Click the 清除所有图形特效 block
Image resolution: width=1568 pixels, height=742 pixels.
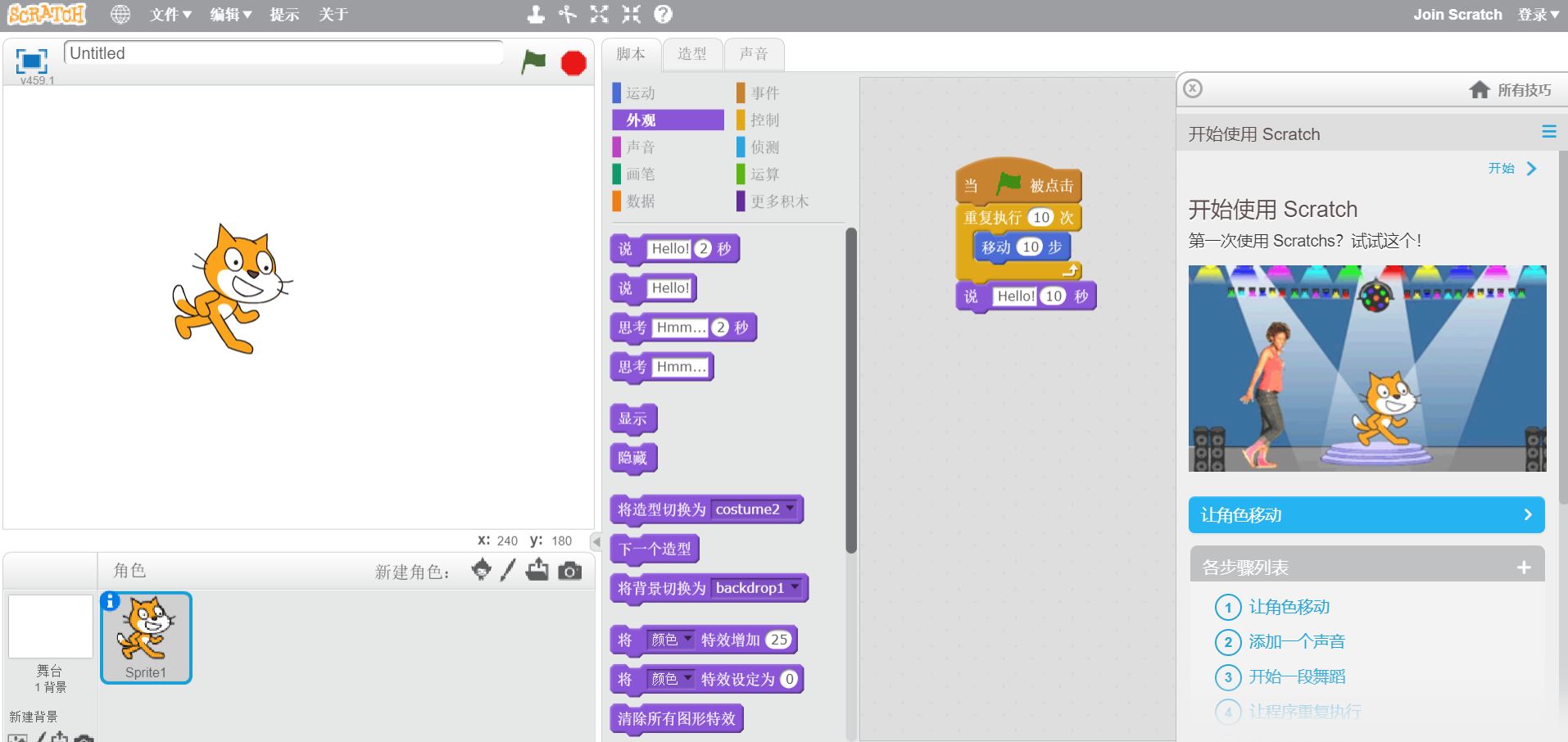tap(677, 719)
